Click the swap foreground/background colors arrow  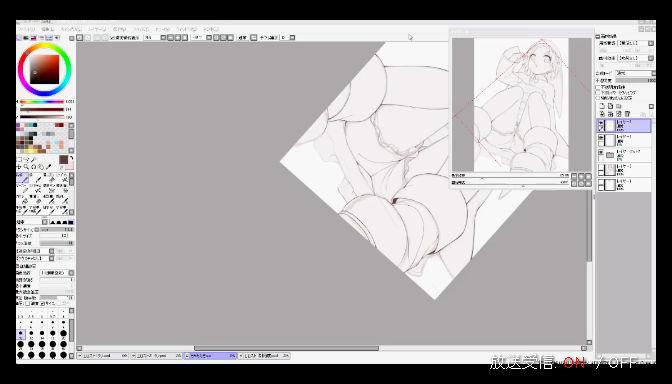click(71, 159)
